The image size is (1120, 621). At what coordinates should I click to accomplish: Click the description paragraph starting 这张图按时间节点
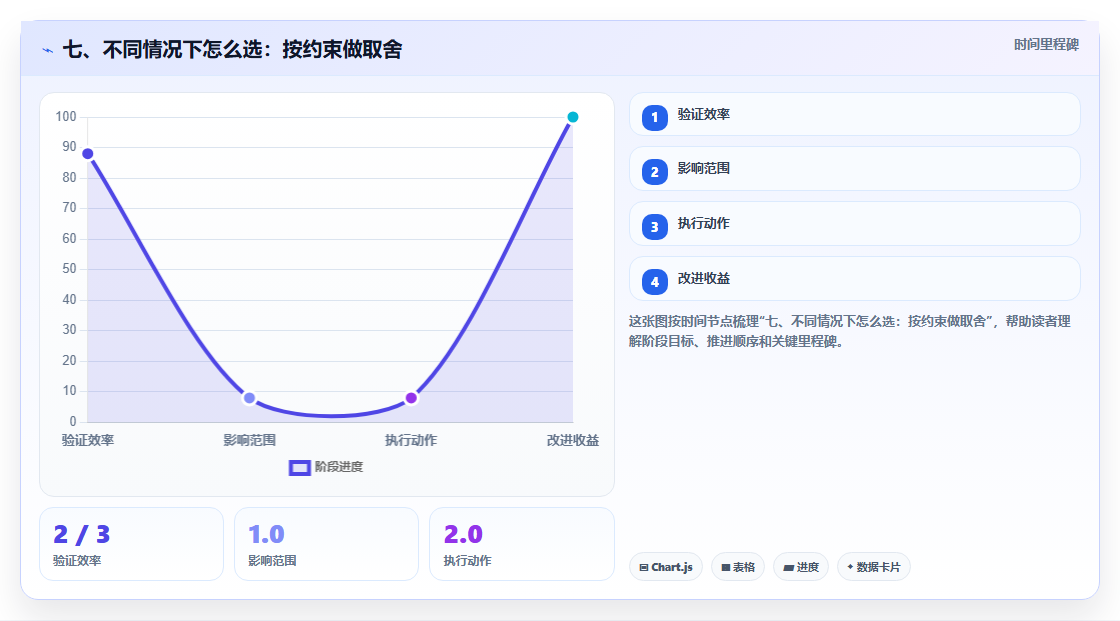point(850,331)
